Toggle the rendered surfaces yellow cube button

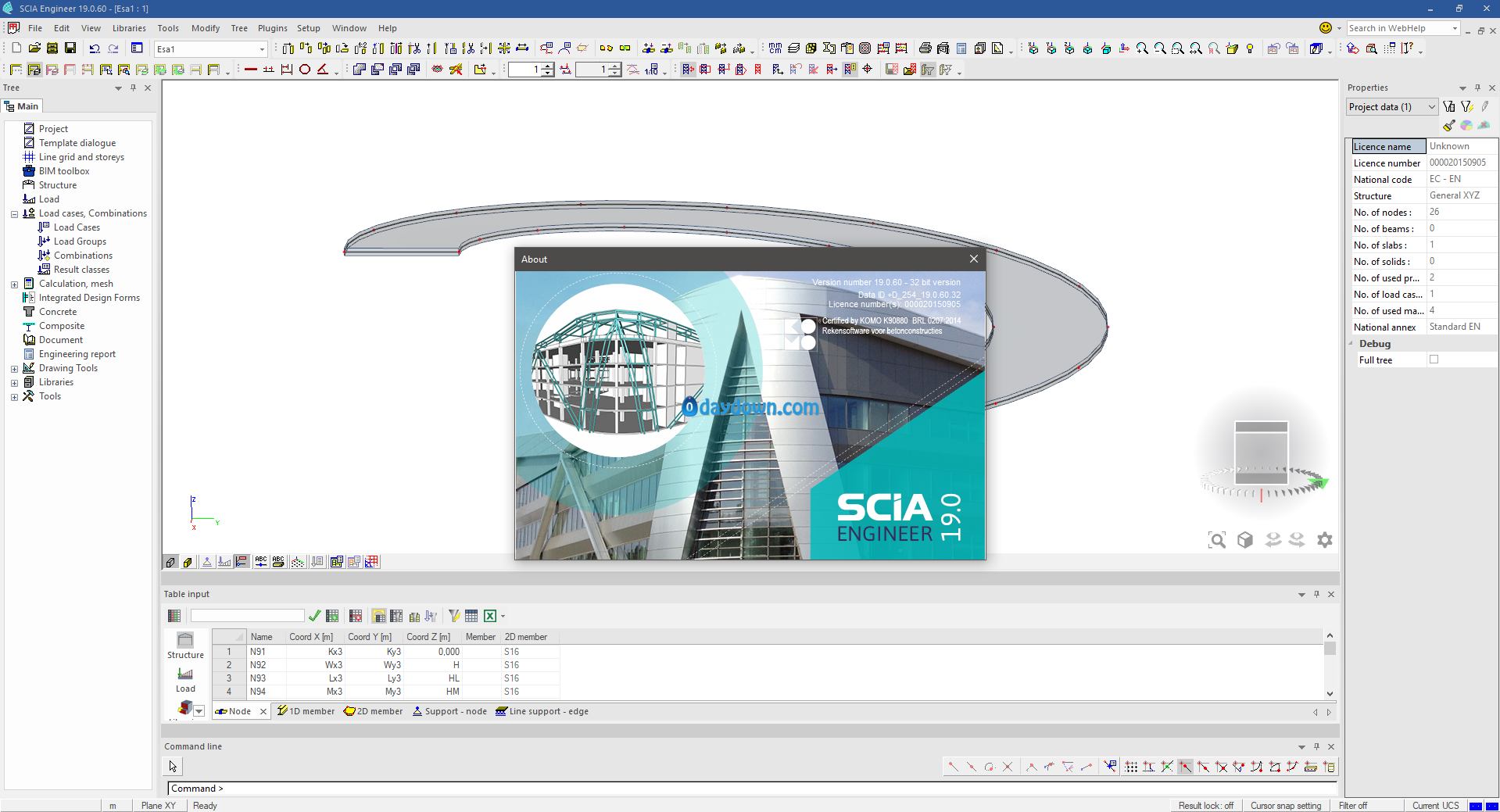pyautogui.click(x=188, y=561)
